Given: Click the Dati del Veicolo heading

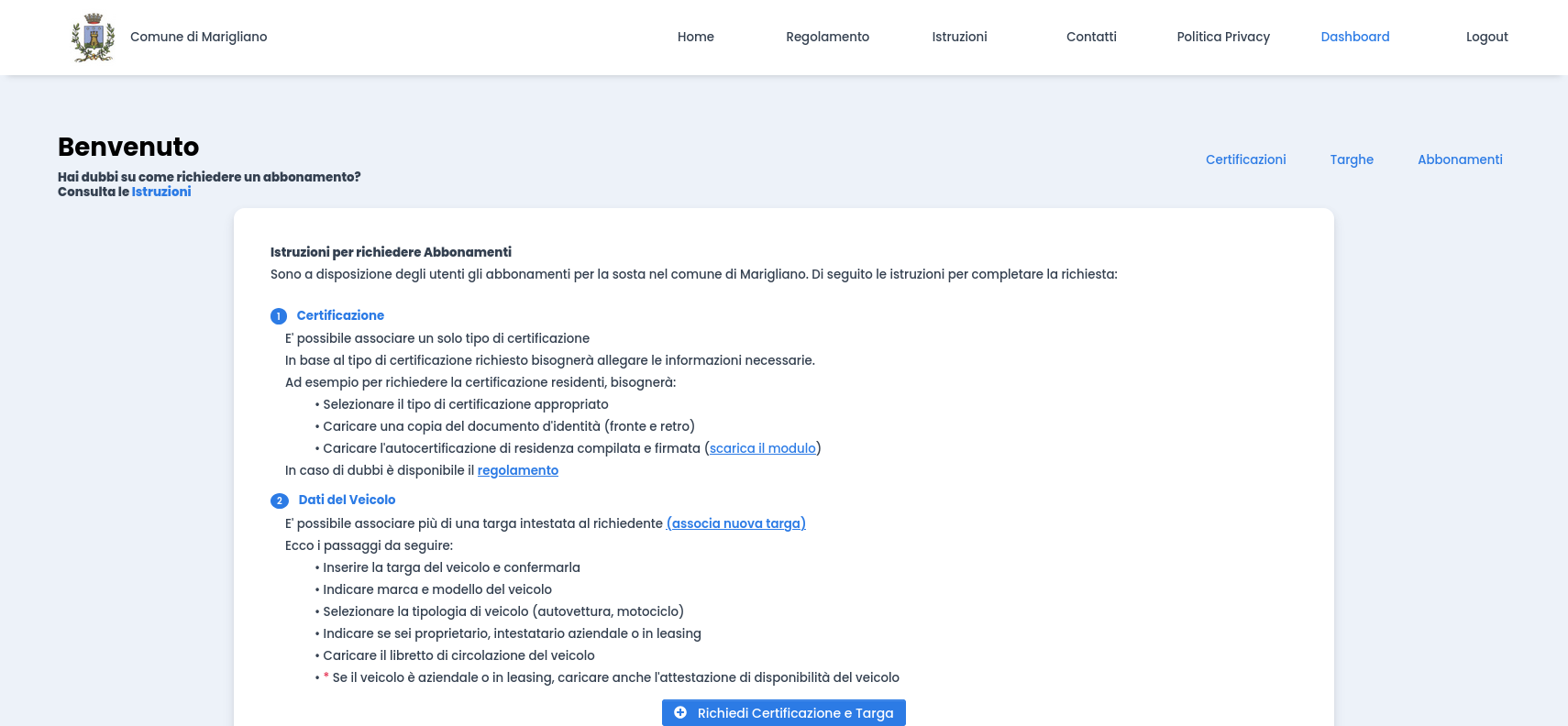Looking at the screenshot, I should [x=348, y=500].
